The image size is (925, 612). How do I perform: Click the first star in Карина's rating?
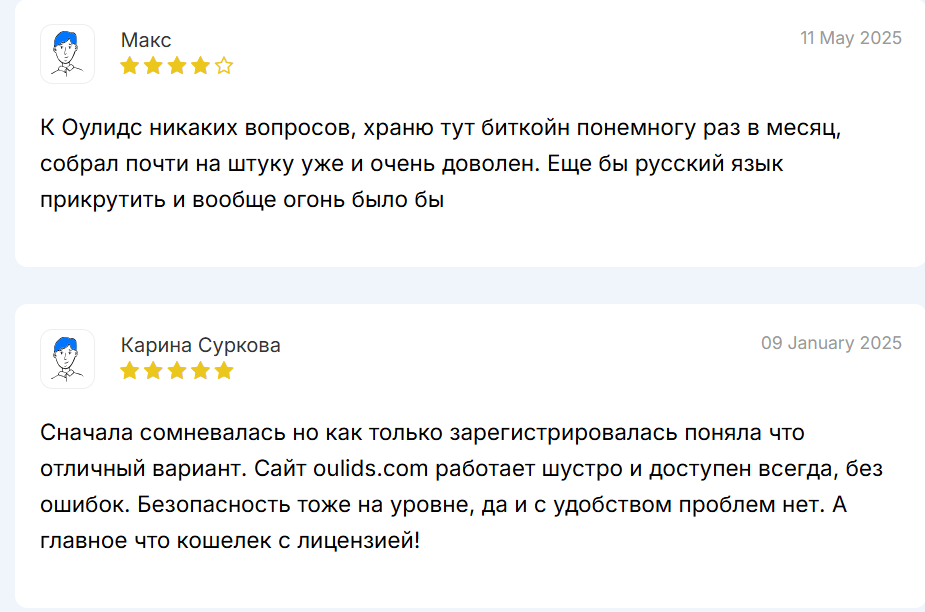130,371
